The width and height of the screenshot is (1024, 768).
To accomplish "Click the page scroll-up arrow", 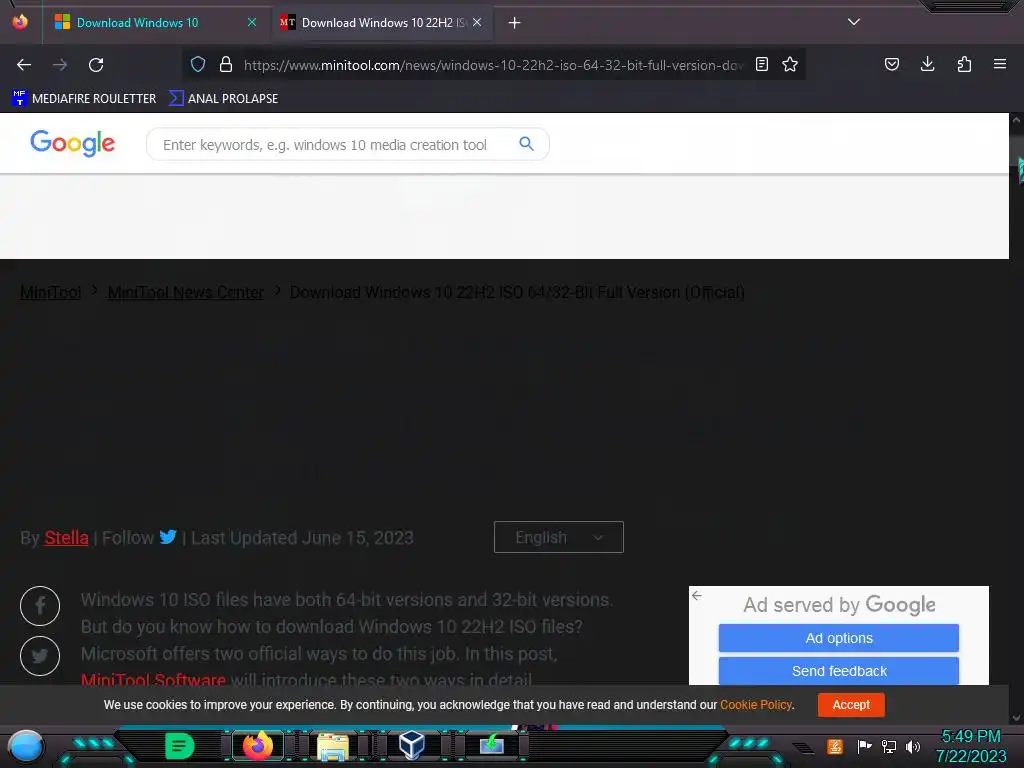I will tap(1016, 120).
